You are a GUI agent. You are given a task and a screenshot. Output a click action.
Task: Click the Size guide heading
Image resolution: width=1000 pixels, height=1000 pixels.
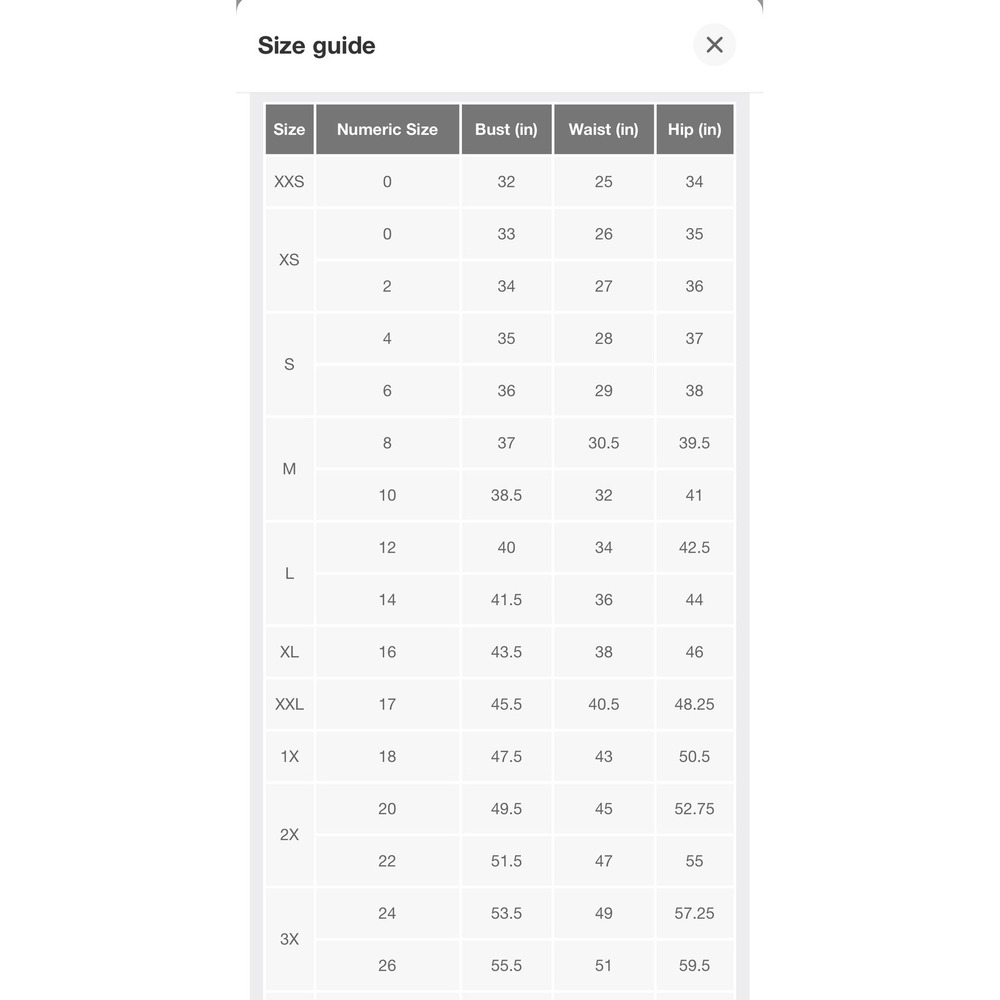click(x=316, y=46)
